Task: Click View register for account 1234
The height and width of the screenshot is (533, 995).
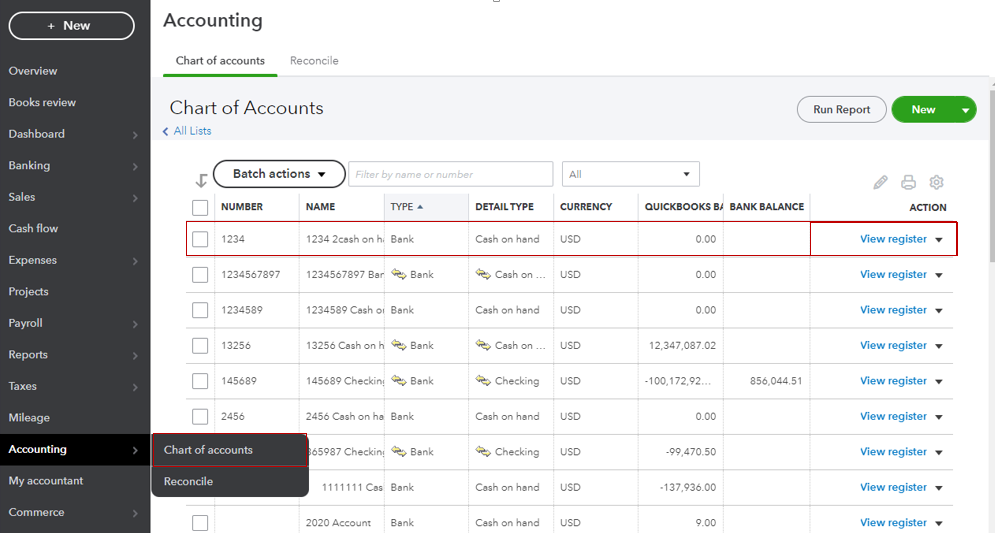Action: [893, 239]
